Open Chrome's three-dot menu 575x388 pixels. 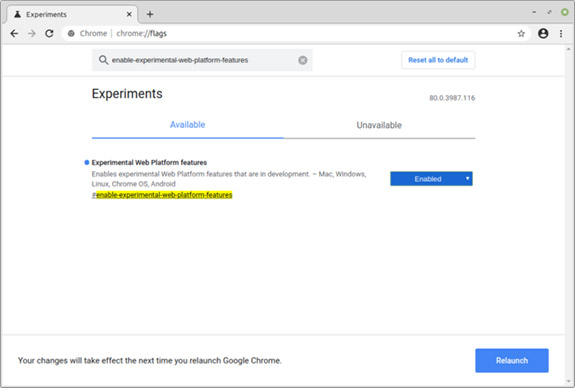[x=561, y=33]
